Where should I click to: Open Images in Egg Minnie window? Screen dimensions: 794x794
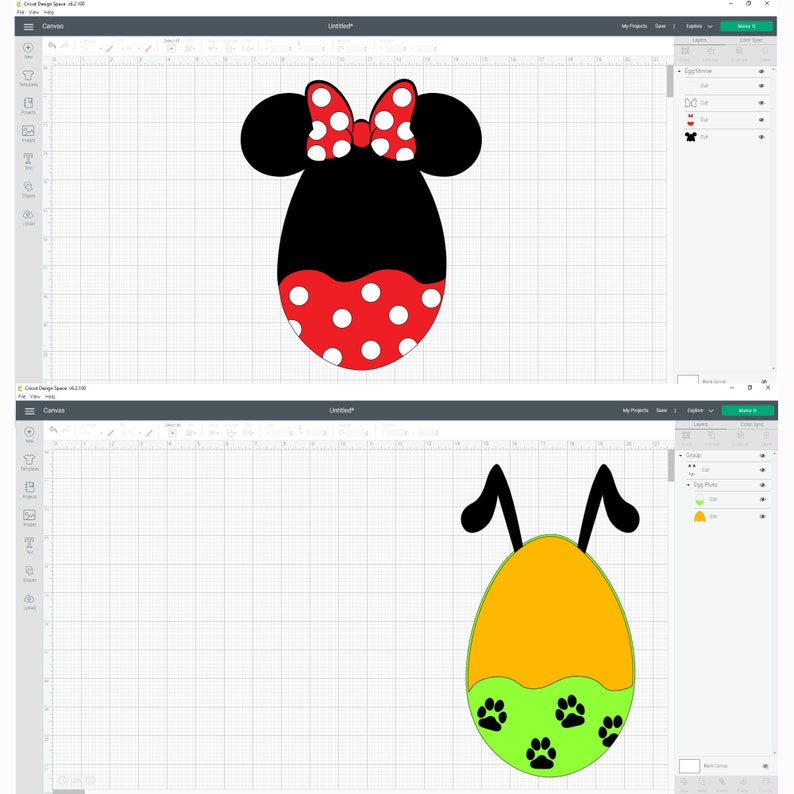[x=28, y=134]
